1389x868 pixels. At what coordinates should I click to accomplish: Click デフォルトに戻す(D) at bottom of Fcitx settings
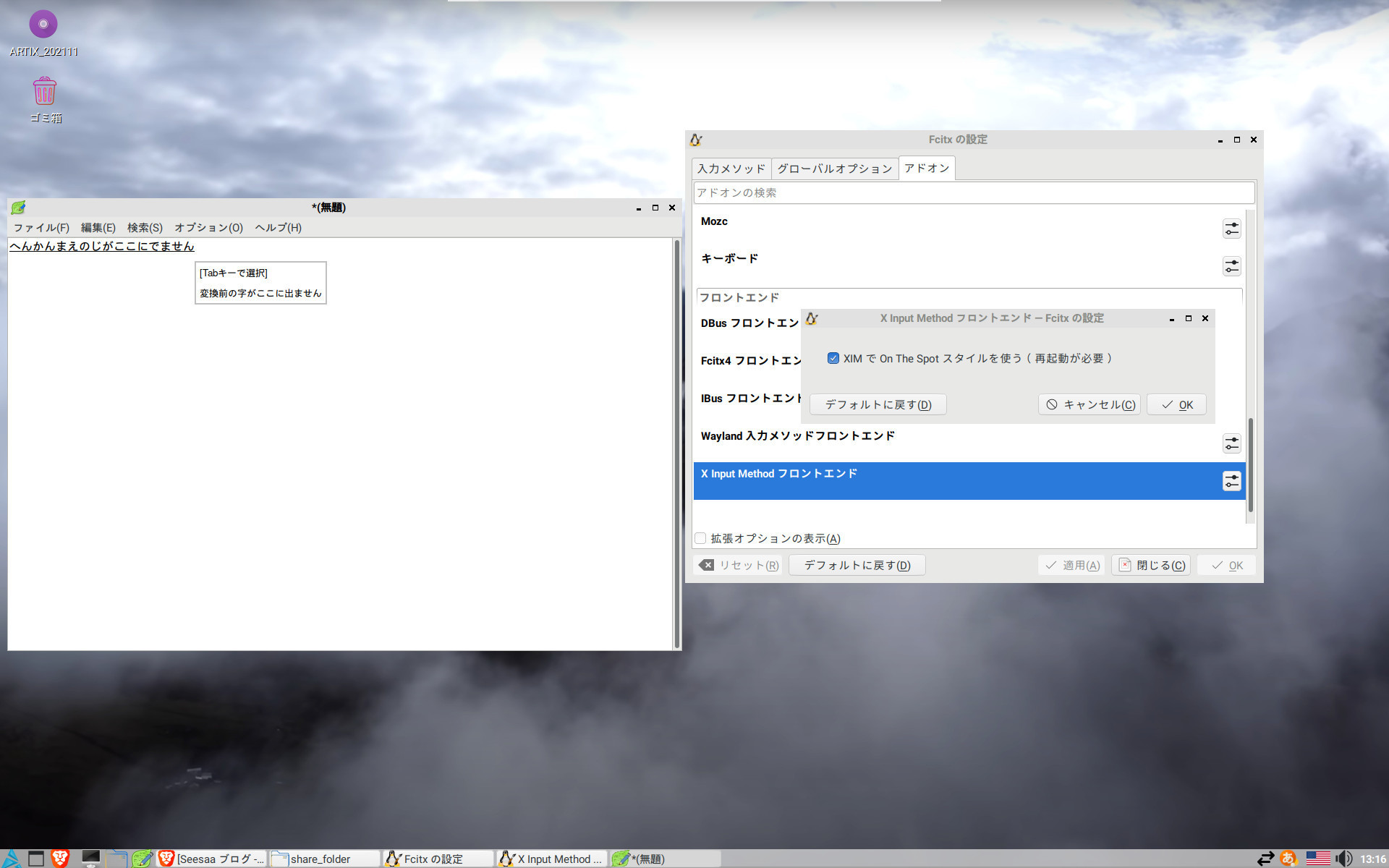click(x=857, y=565)
